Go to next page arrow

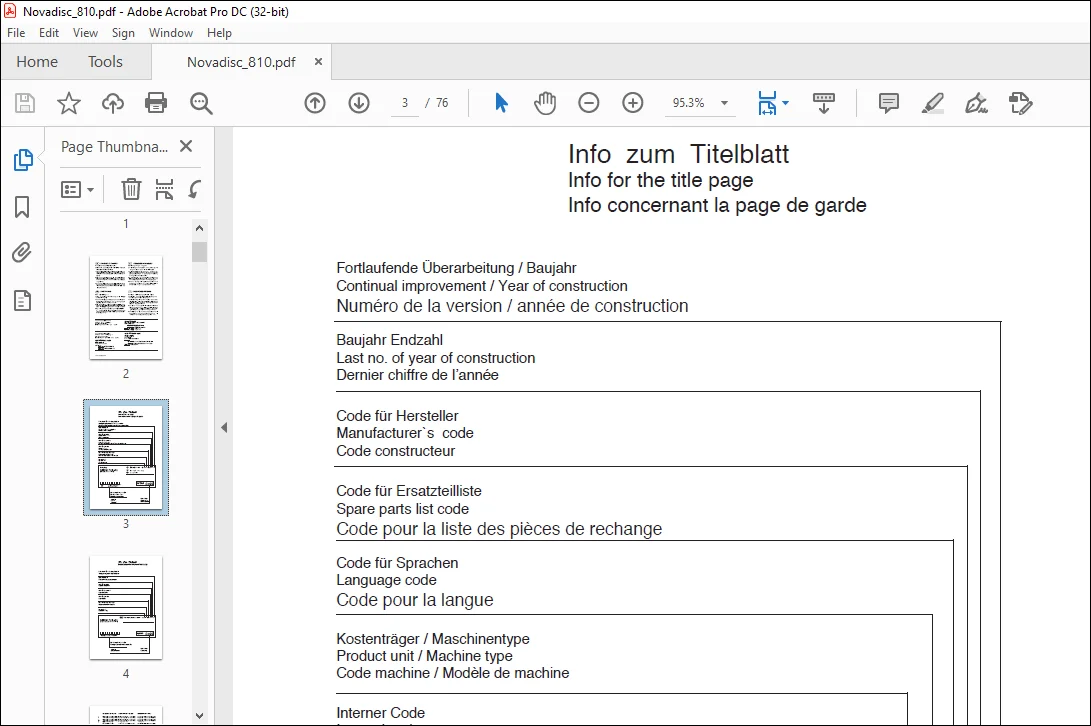(x=359, y=103)
